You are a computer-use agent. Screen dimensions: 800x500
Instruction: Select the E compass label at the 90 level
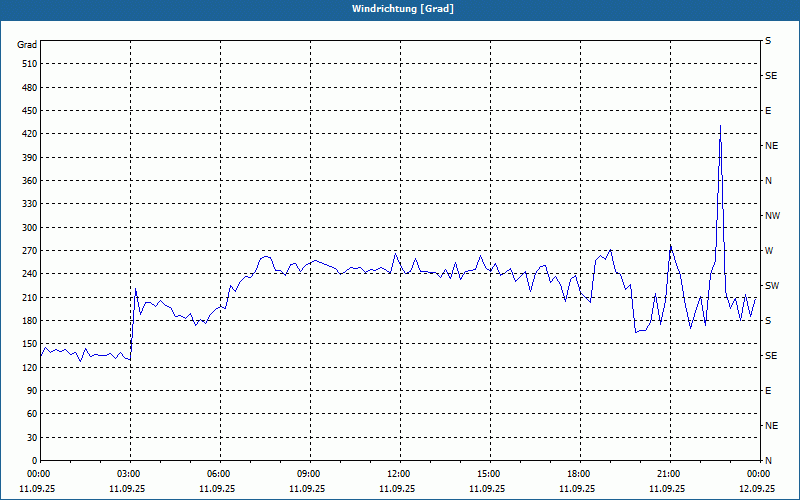[768, 391]
